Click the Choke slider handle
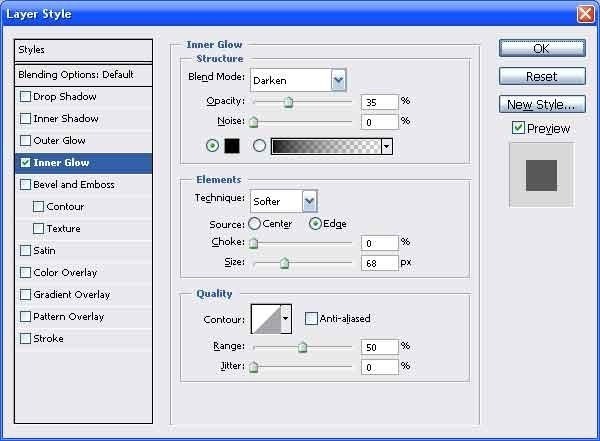The image size is (600, 441). tap(253, 243)
